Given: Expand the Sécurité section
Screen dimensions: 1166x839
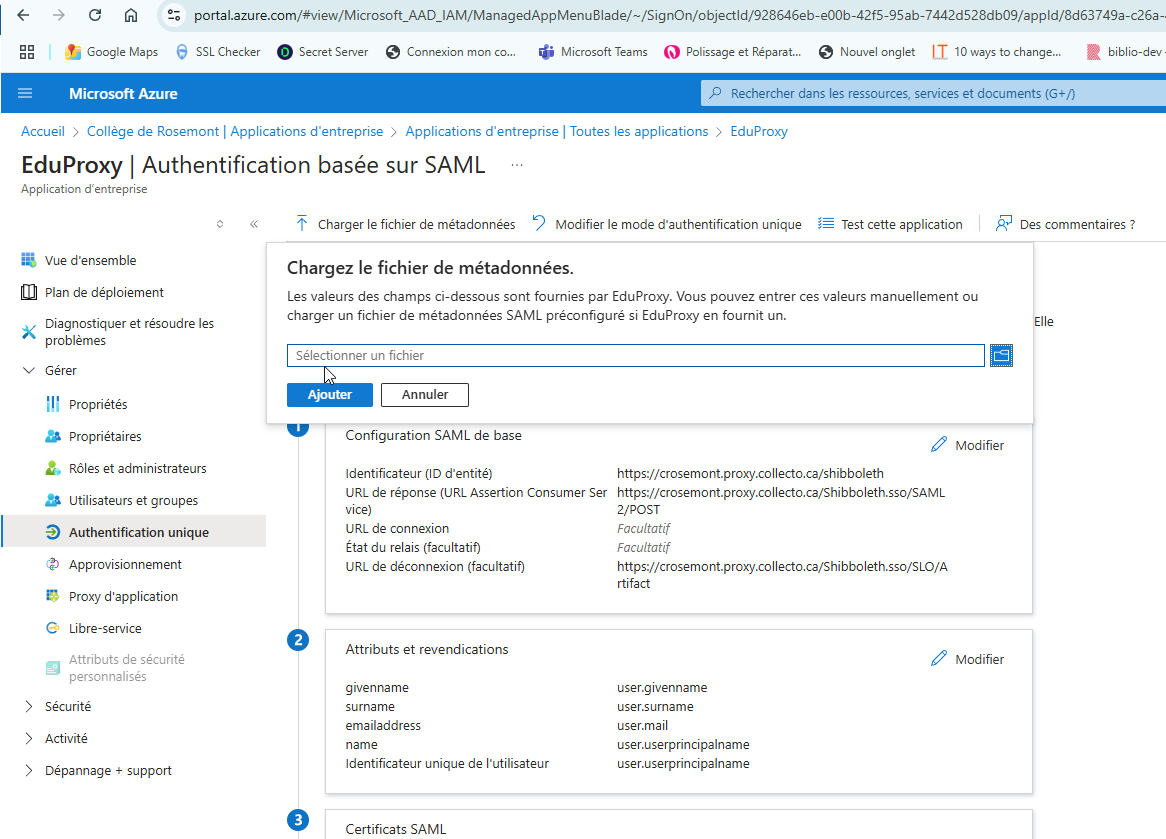Looking at the screenshot, I should 28,706.
